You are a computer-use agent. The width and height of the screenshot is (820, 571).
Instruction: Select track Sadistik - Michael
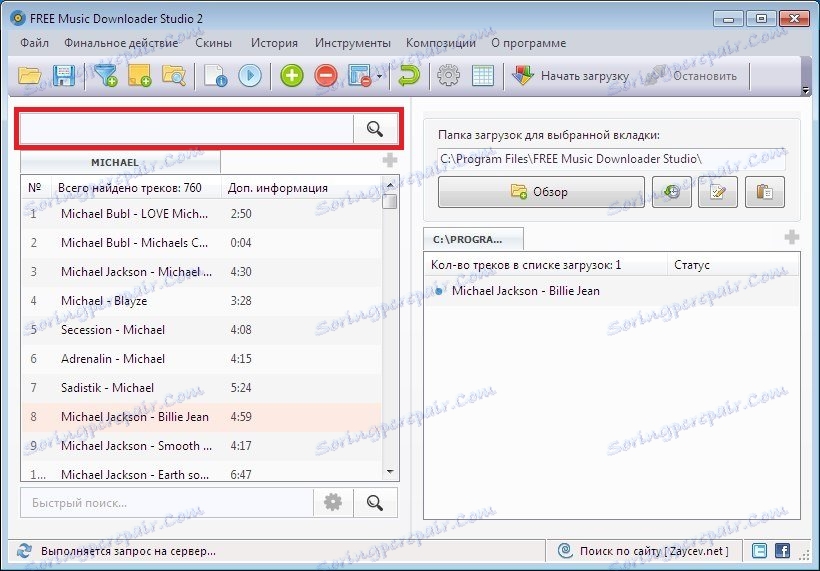click(x=201, y=388)
